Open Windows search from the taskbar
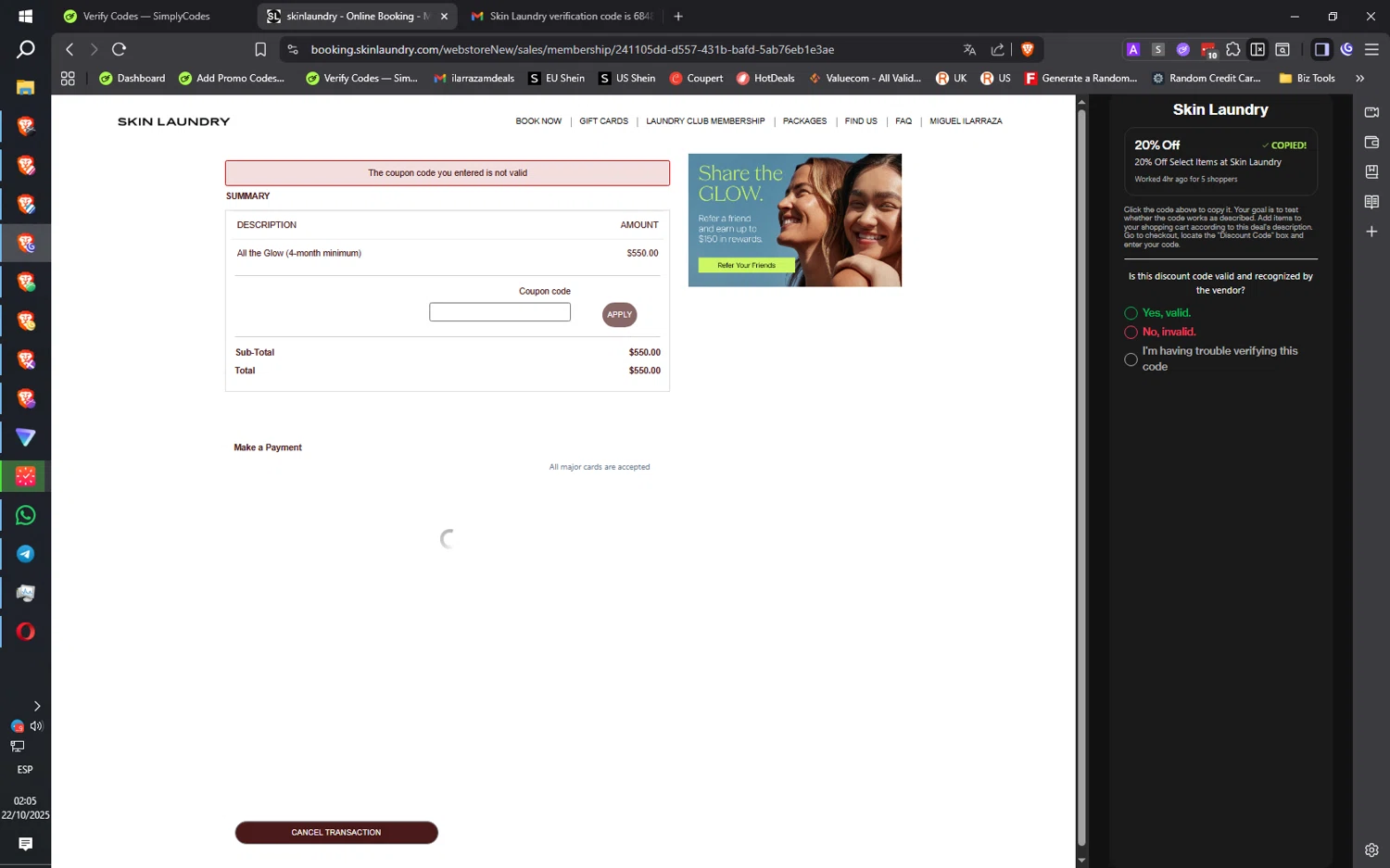This screenshot has width=1390, height=868. [x=25, y=49]
